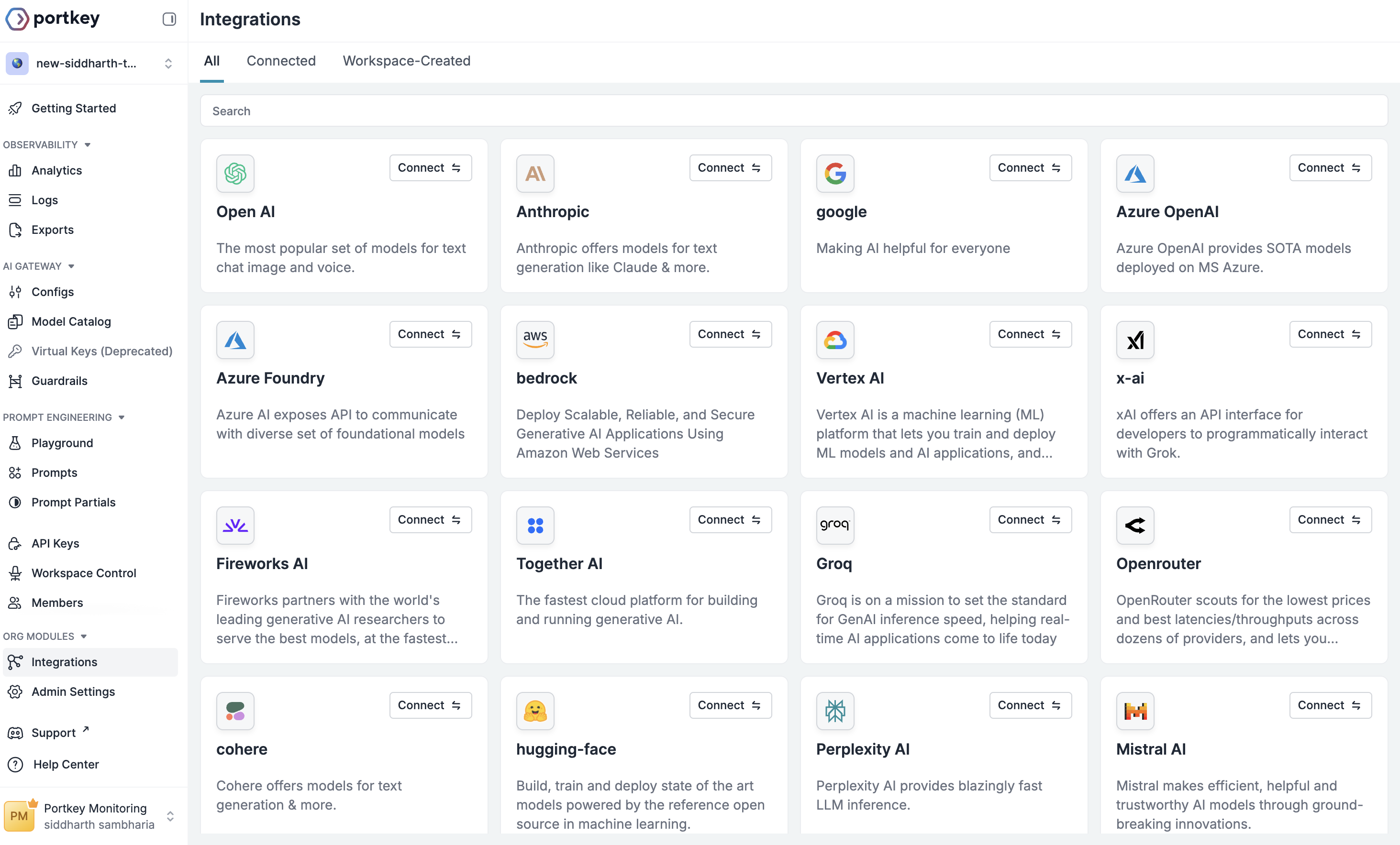Open Admin Settings

[x=73, y=691]
